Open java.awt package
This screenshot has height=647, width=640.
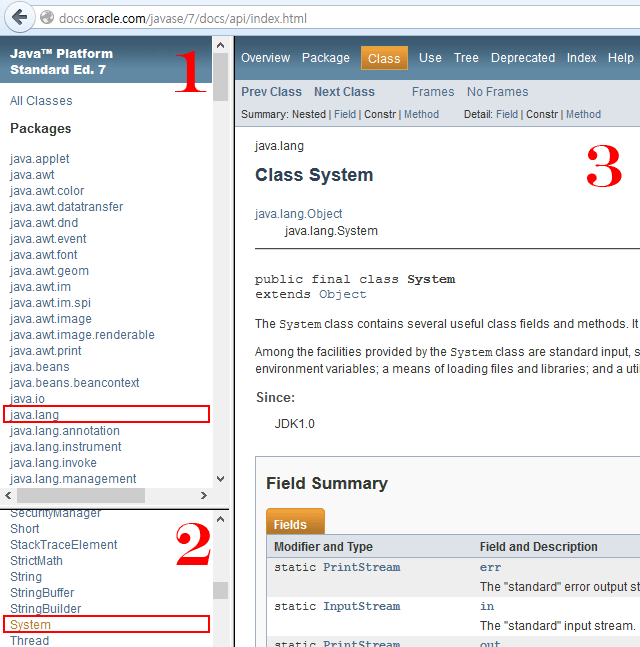(32, 175)
